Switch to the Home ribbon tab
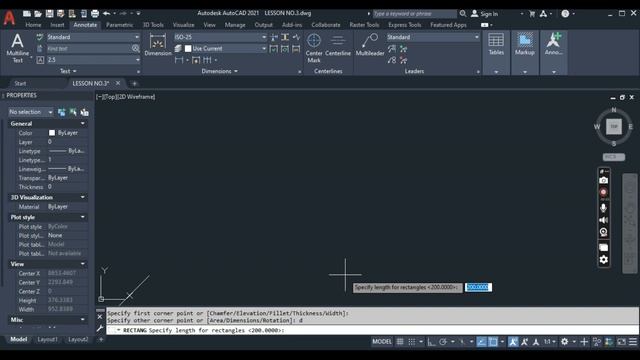The height and width of the screenshot is (360, 640). point(33,25)
